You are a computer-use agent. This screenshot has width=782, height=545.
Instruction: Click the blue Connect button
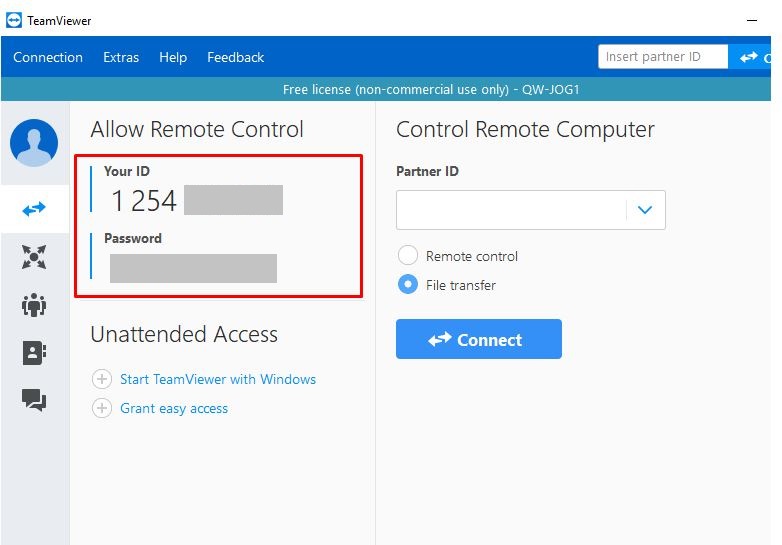pos(479,340)
